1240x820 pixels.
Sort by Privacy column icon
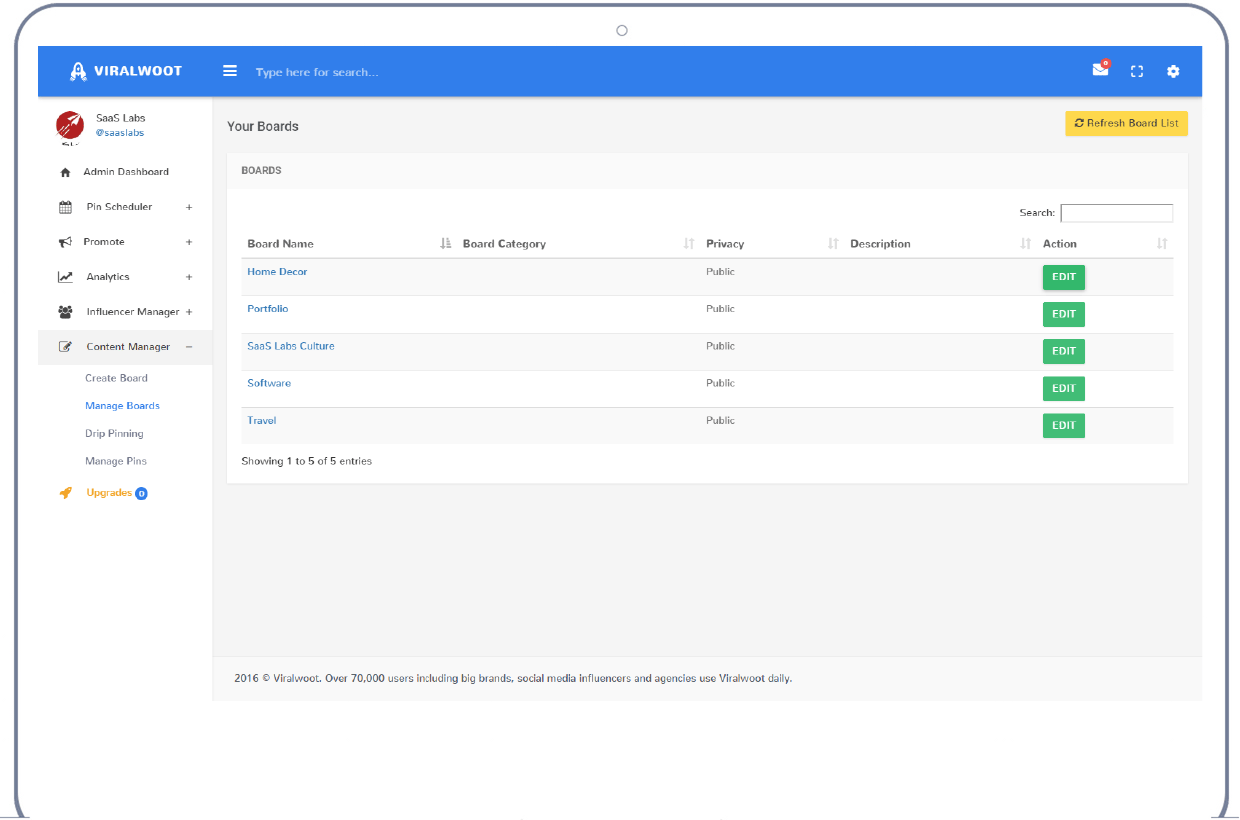click(x=833, y=244)
